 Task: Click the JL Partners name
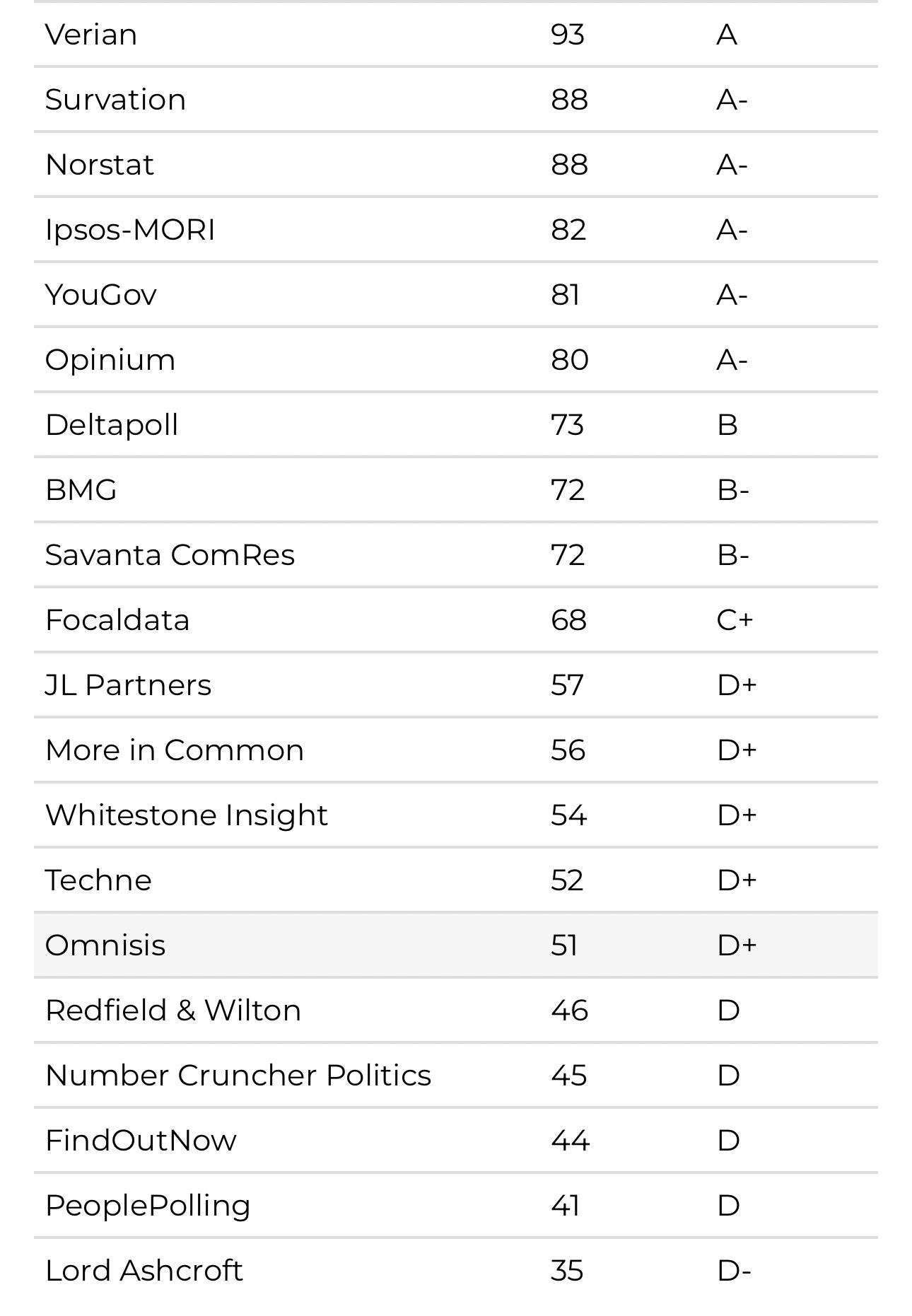pos(128,685)
